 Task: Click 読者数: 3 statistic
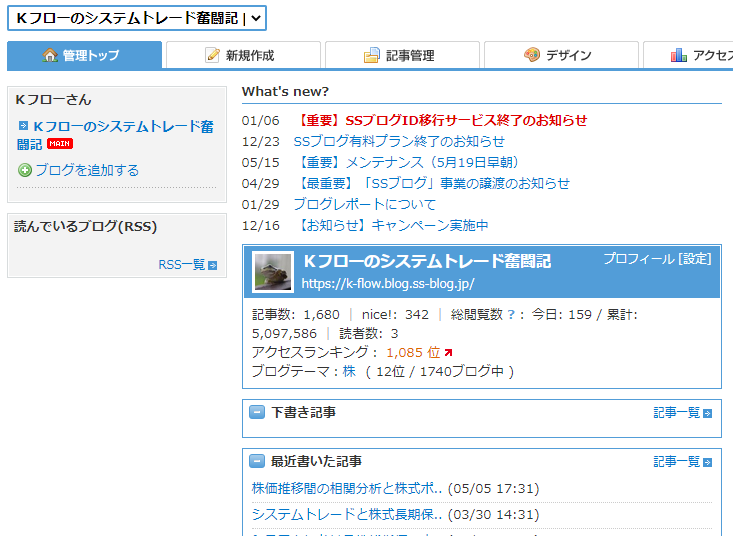(x=369, y=334)
